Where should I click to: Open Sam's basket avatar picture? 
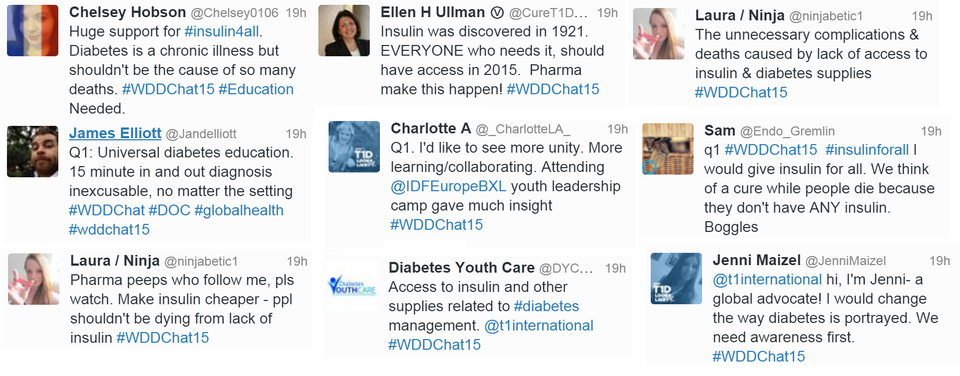(668, 149)
